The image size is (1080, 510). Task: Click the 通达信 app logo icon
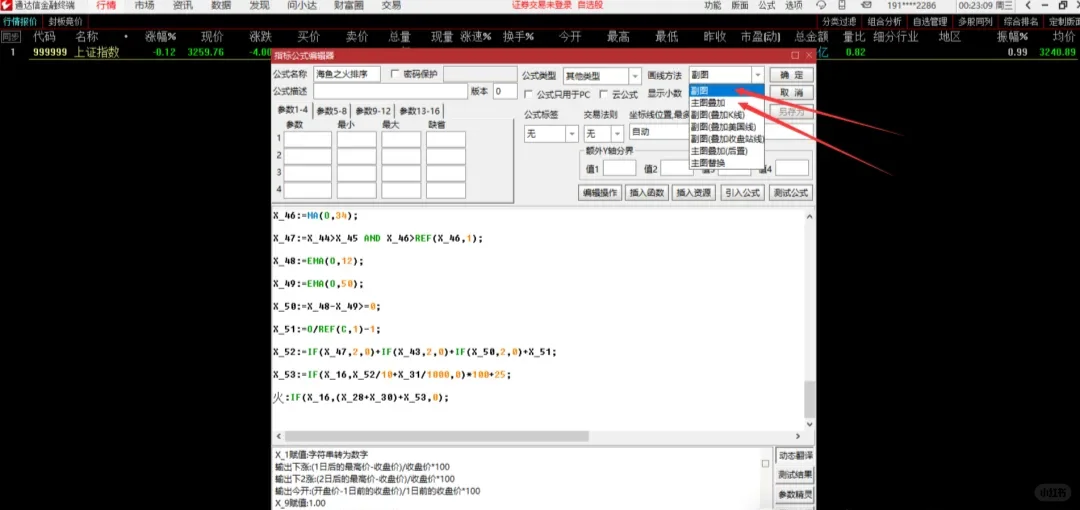7,6
